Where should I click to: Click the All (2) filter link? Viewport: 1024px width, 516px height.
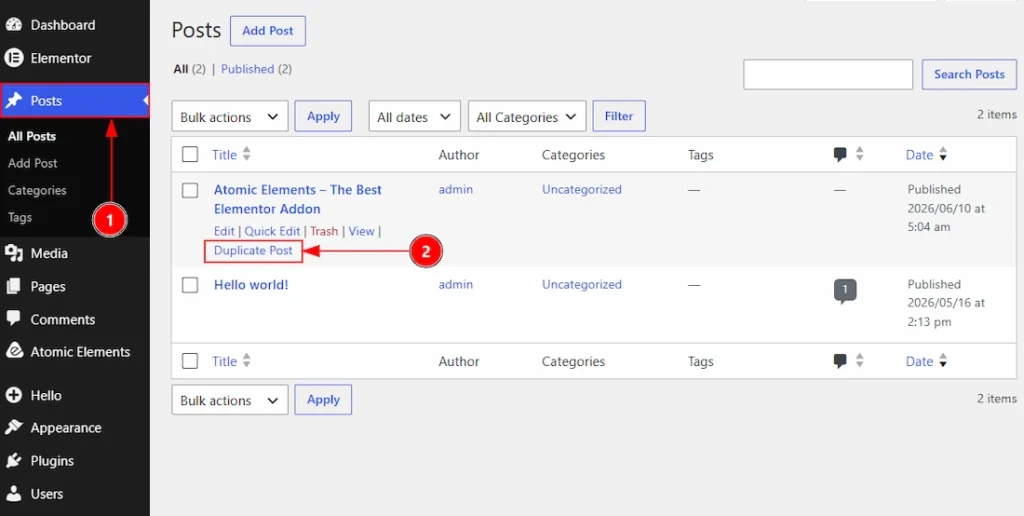coord(189,69)
